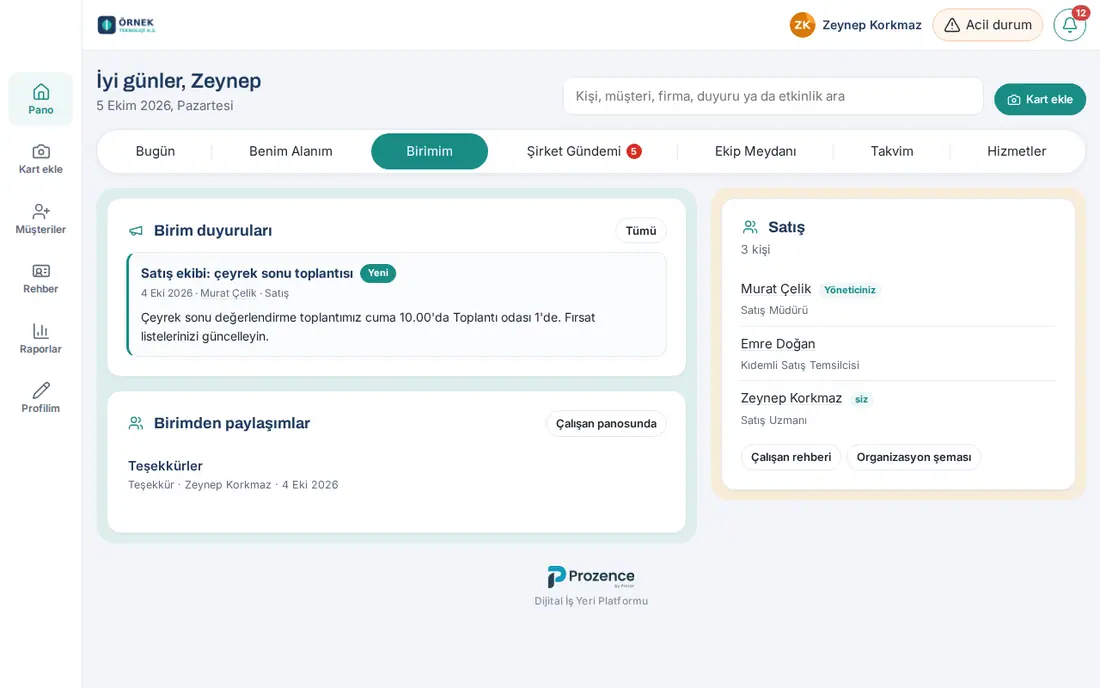Open notifications bell with 12 badge
Screen dimensions: 1100x688
click(x=1070, y=25)
